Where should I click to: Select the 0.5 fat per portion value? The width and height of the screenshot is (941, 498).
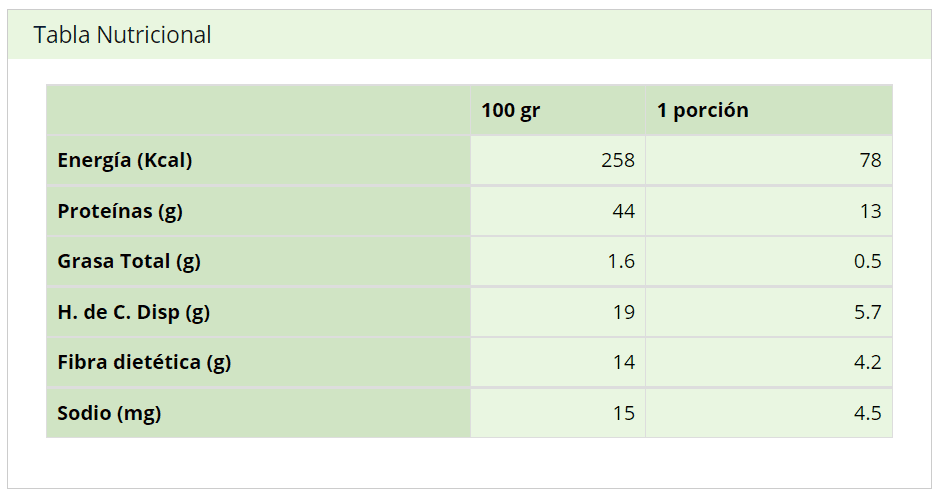(868, 261)
